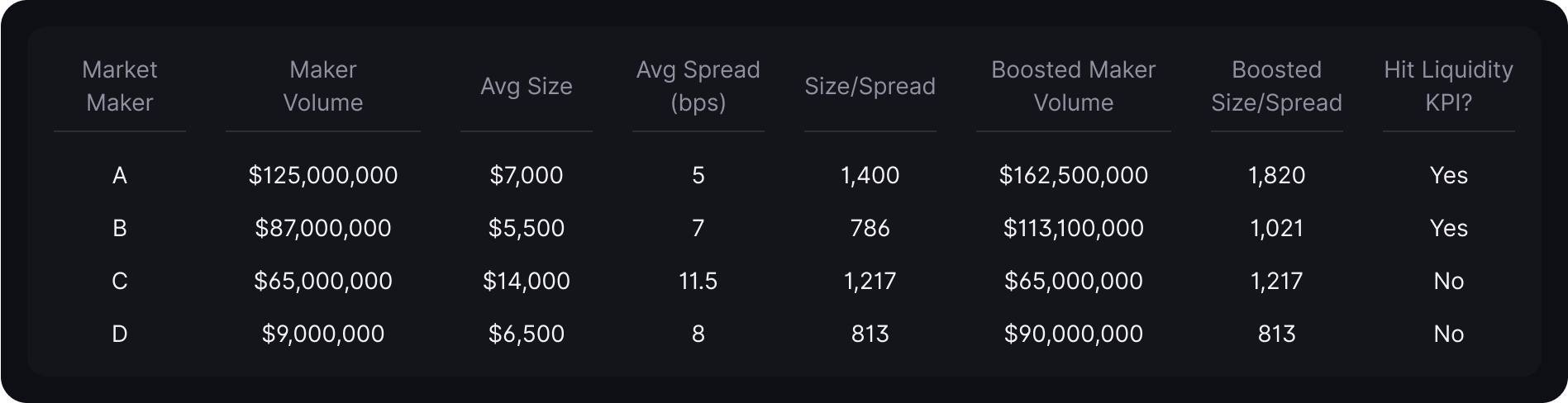Image resolution: width=1568 pixels, height=403 pixels.
Task: Click the Boosted Maker Volume header
Action: [1074, 86]
